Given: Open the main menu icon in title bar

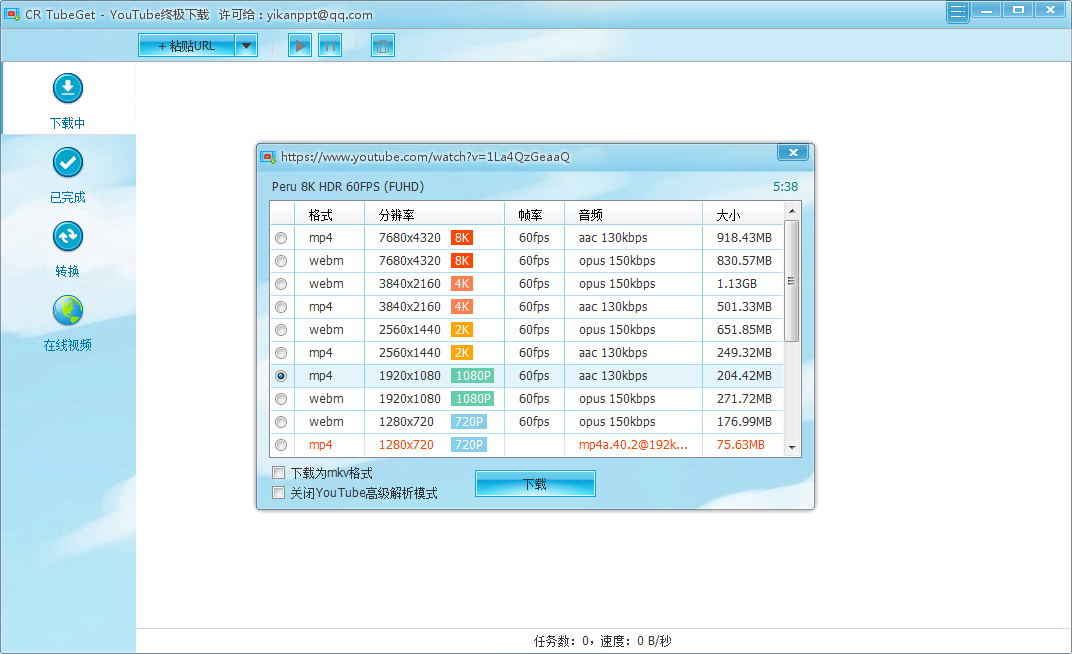Looking at the screenshot, I should click(958, 12).
